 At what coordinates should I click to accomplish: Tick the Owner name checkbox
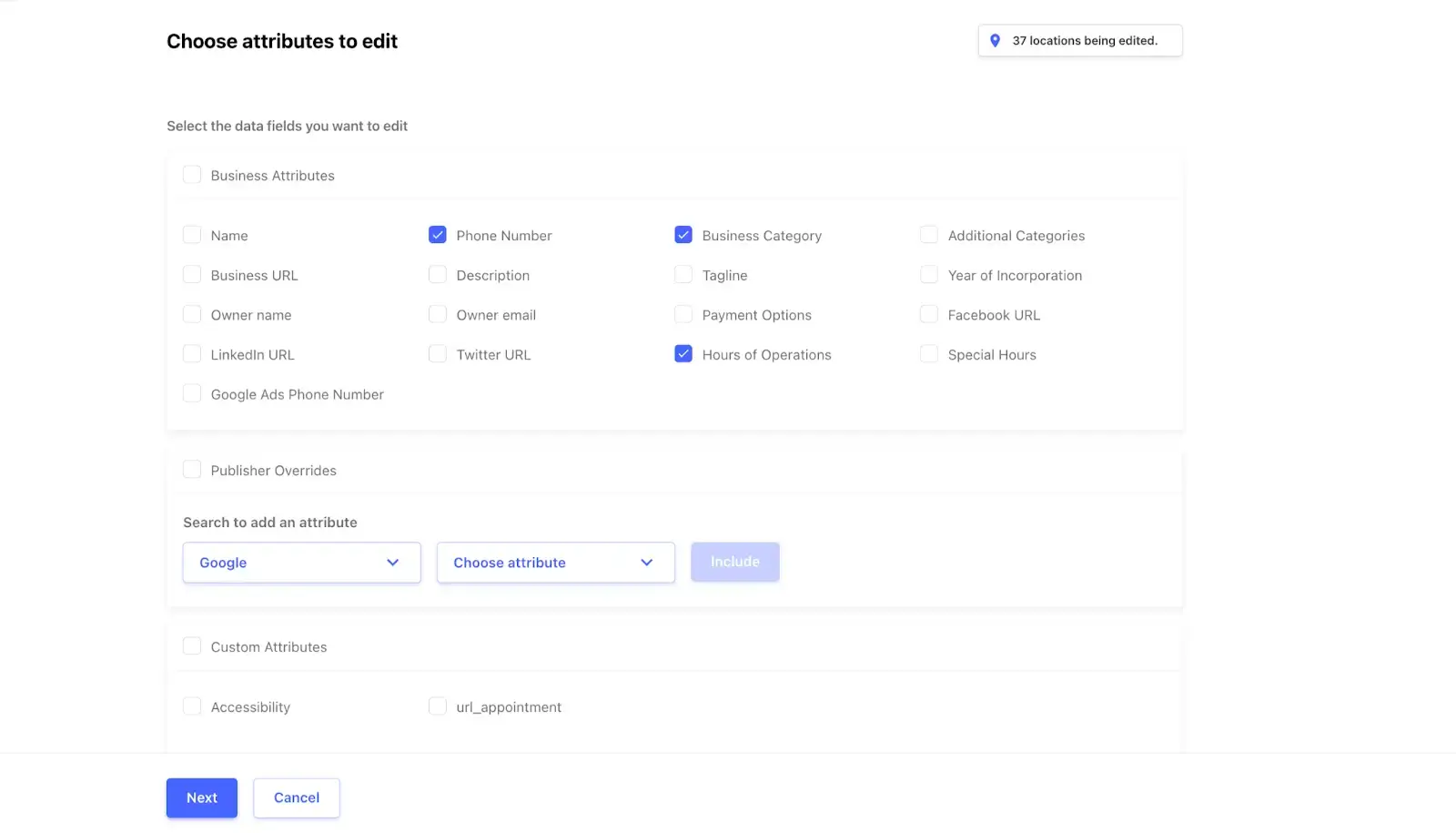[x=192, y=314]
